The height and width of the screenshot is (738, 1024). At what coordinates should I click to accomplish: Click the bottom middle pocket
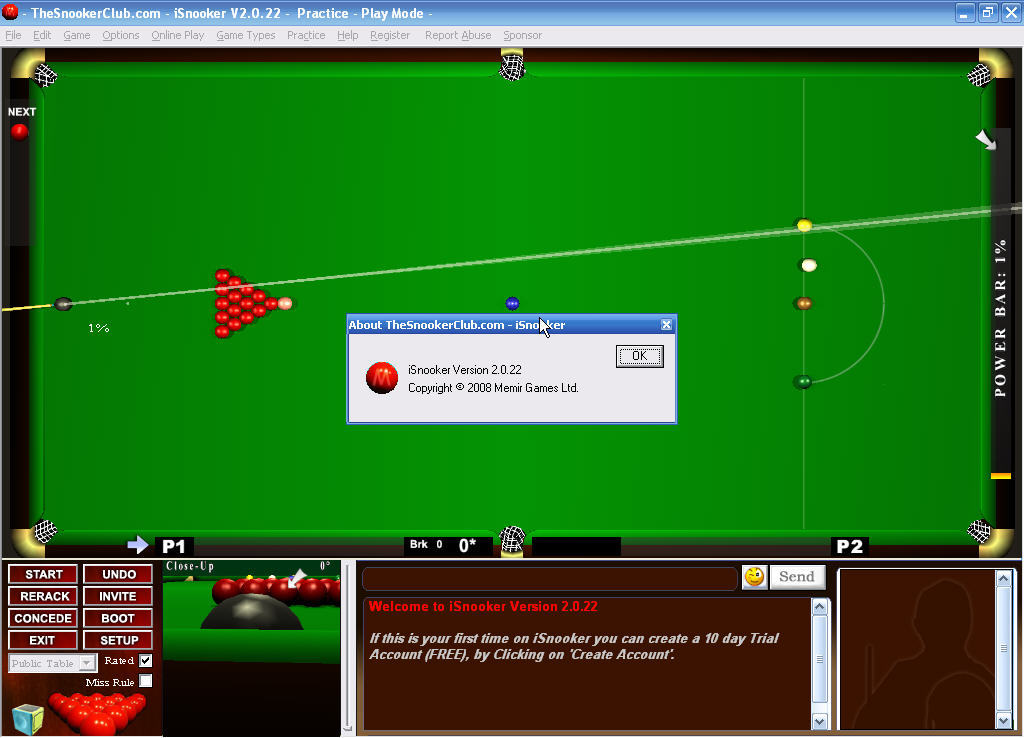click(x=512, y=539)
